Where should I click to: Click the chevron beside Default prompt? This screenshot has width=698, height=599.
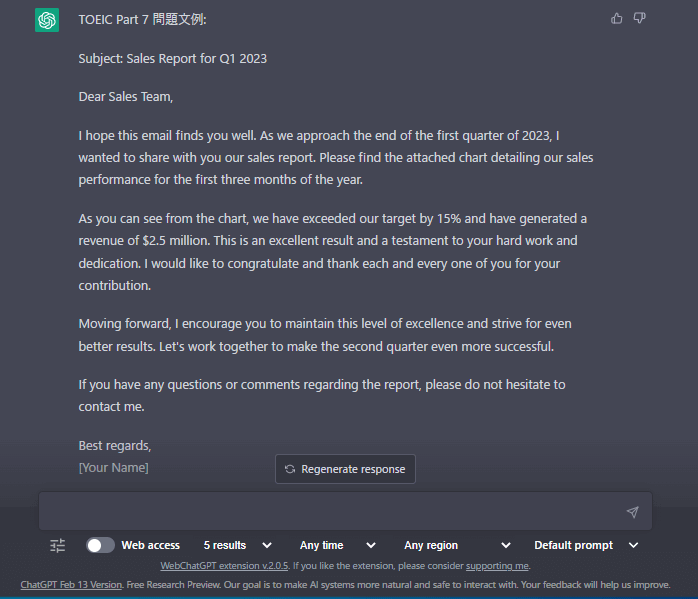tap(633, 545)
